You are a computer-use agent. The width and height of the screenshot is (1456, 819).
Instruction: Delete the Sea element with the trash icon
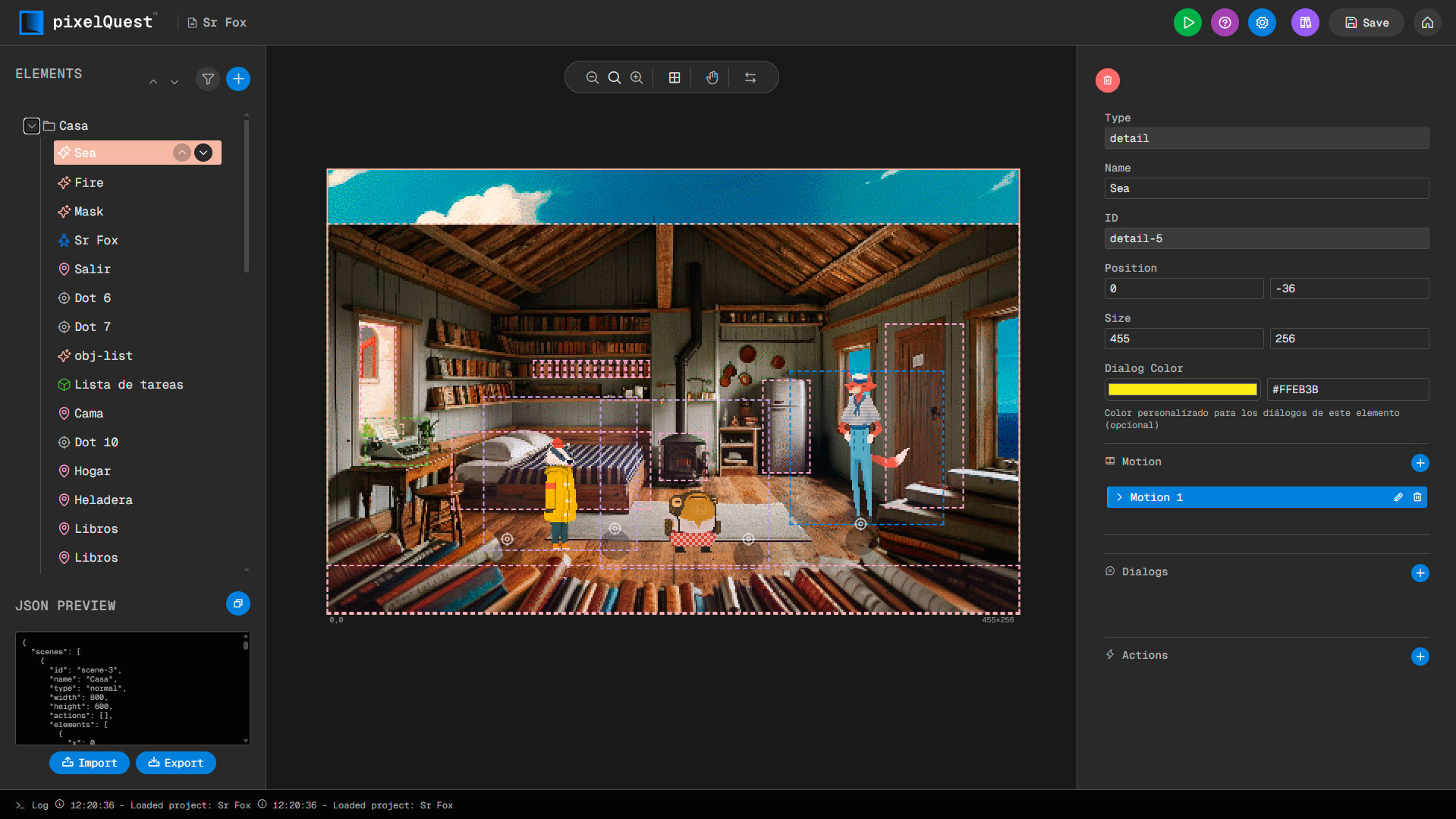click(1107, 80)
